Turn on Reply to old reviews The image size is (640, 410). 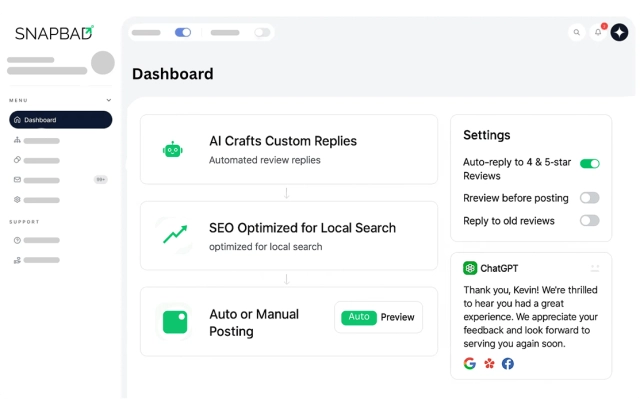click(589, 220)
